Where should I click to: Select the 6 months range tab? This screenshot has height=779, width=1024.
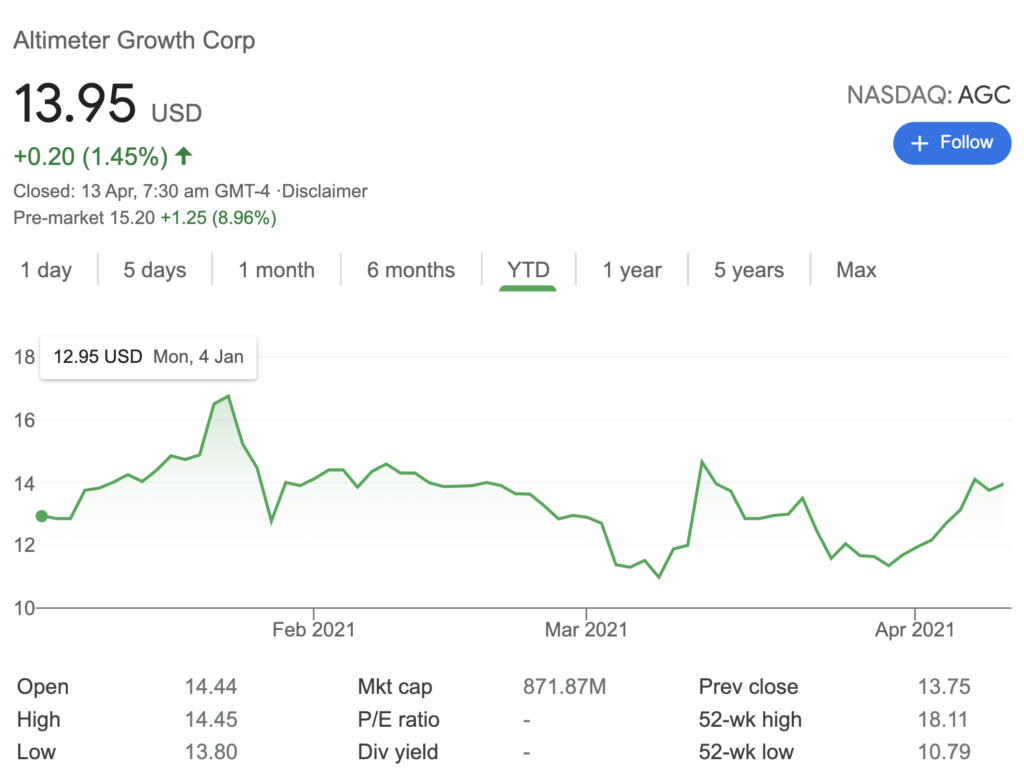pos(411,270)
